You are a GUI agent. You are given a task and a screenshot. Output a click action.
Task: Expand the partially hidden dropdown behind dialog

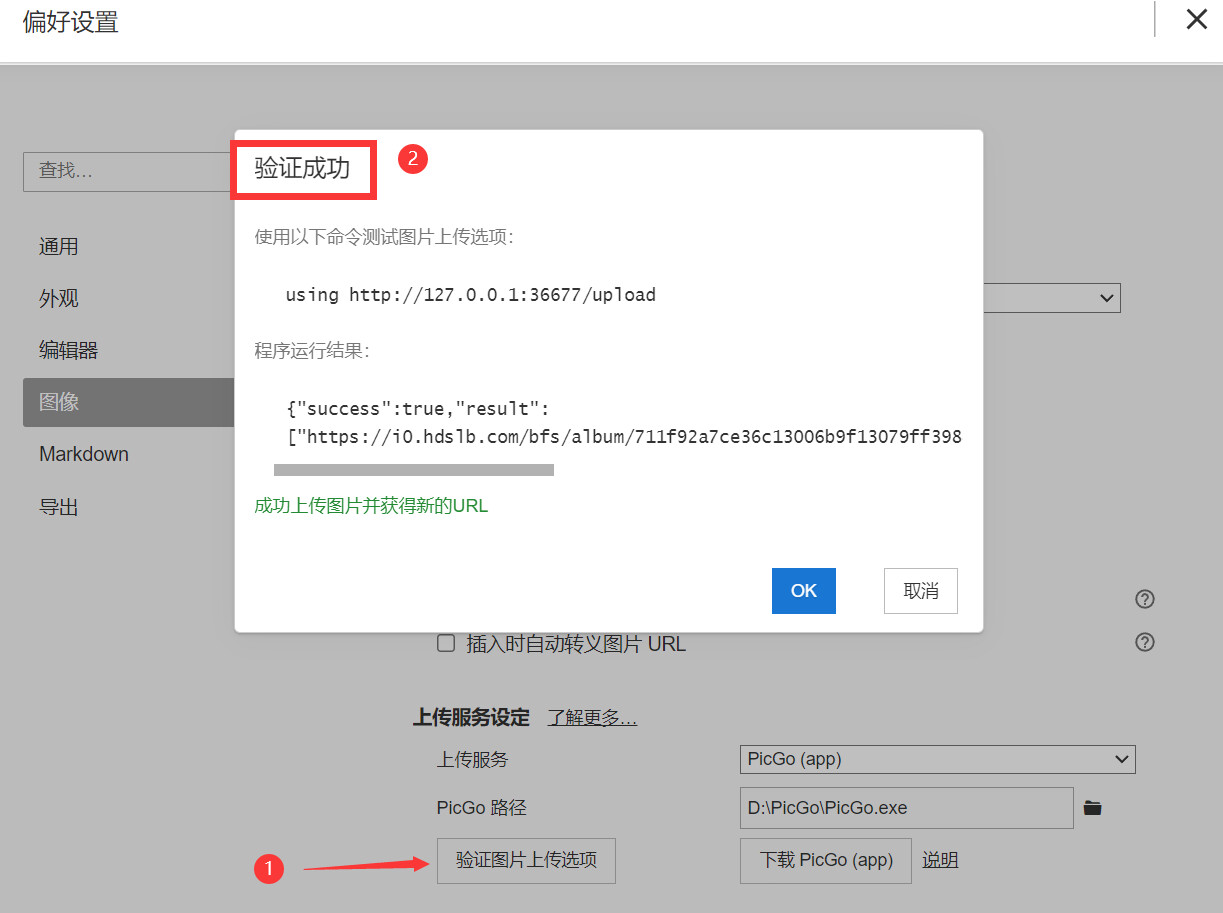point(1052,297)
